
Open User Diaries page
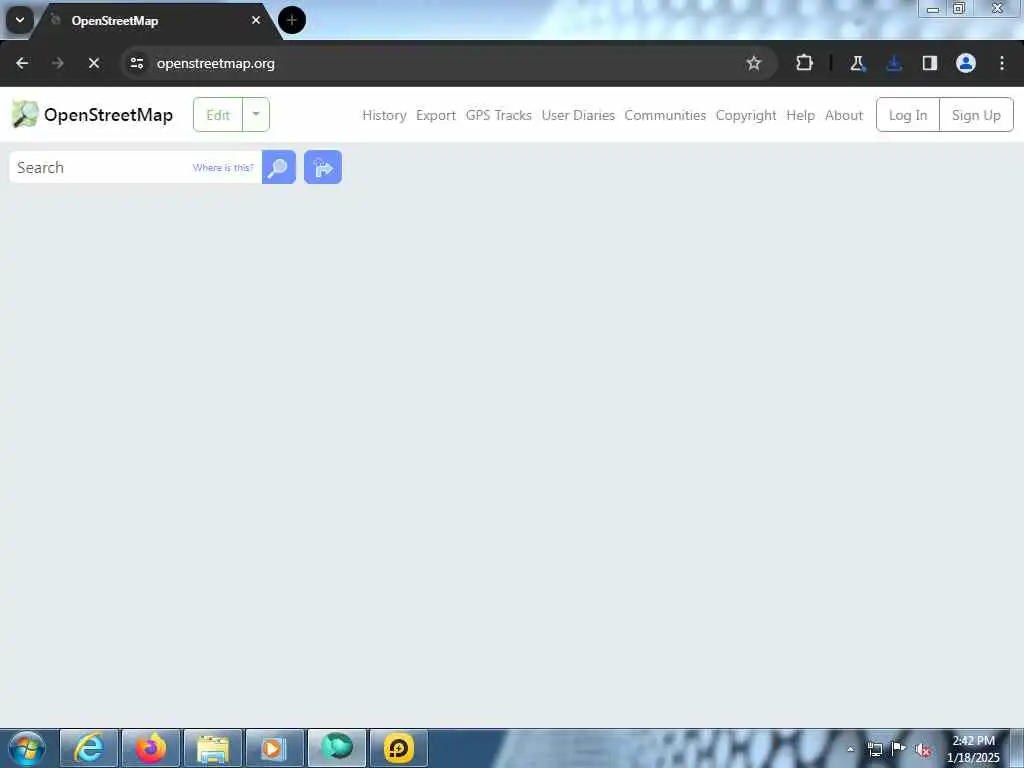(578, 115)
